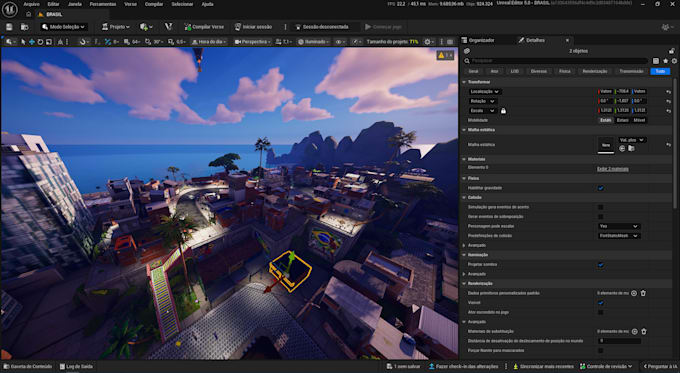
Task: Open Personagem pode escalar dropdown
Action: tap(618, 226)
